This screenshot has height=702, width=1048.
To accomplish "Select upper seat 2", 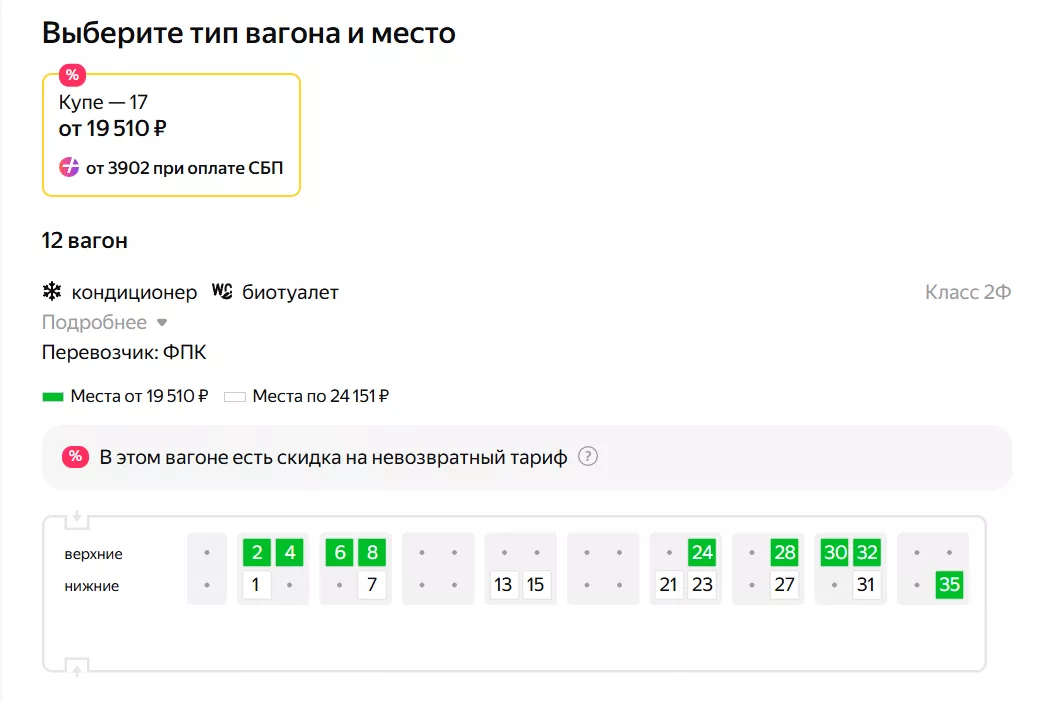I will (x=257, y=553).
